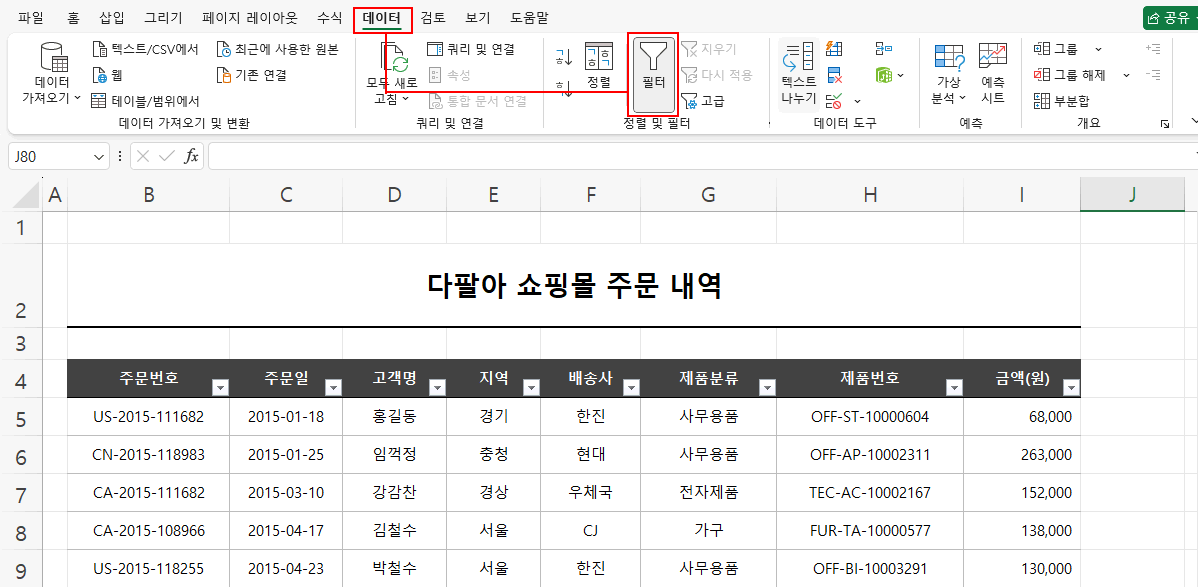This screenshot has width=1198, height=587.
Task: Switch to the 그리기 (Draw) tab
Action: pos(164,18)
